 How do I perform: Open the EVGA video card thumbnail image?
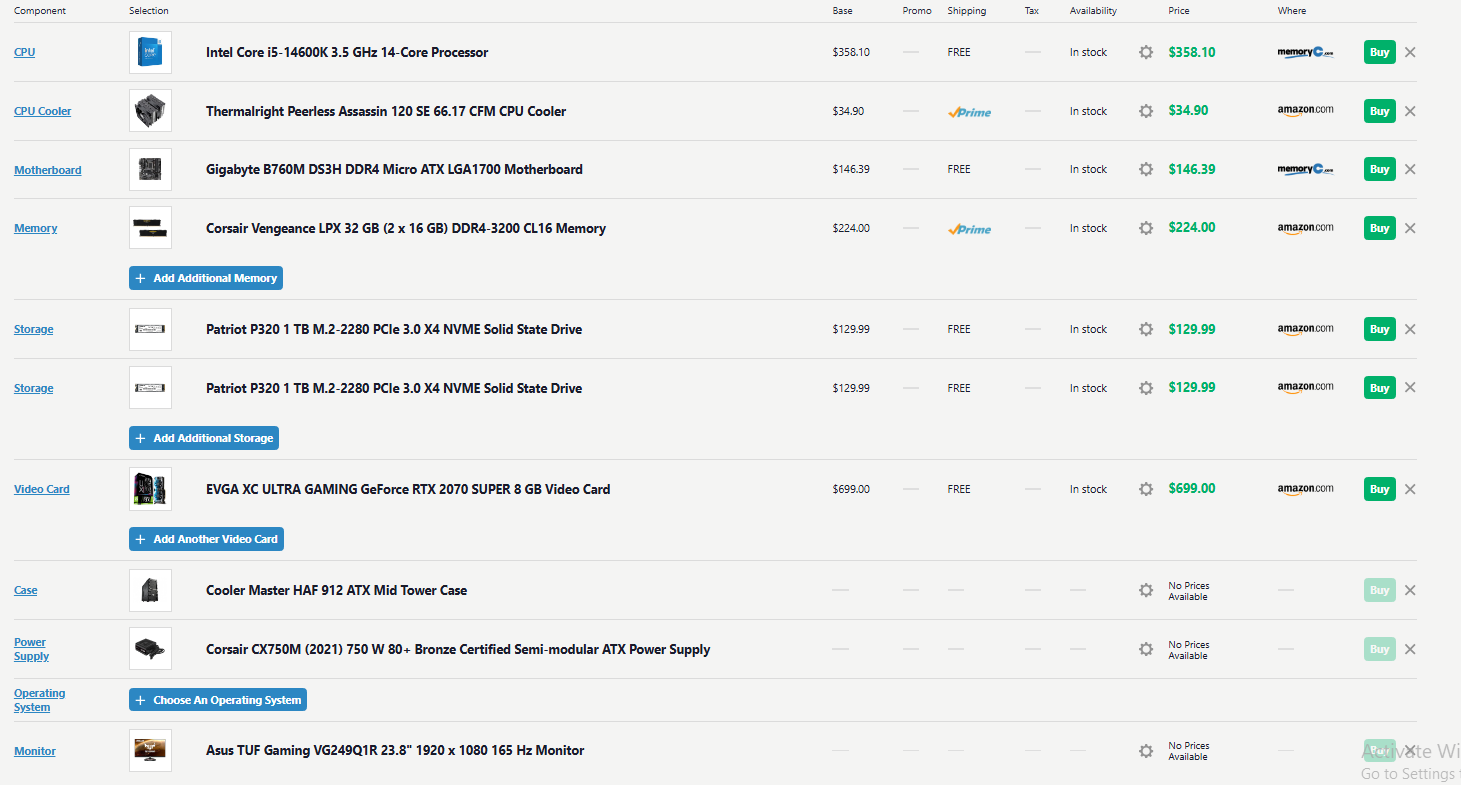point(150,489)
